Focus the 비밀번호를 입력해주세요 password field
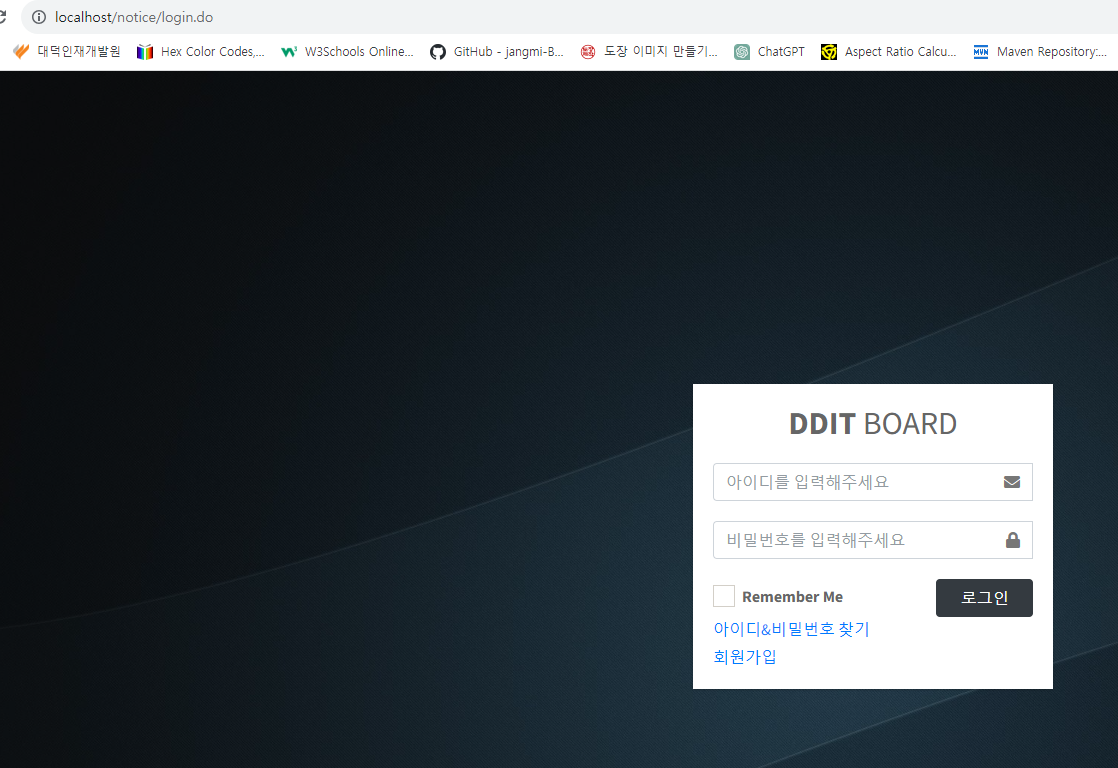The image size is (1118, 768). pos(873,540)
